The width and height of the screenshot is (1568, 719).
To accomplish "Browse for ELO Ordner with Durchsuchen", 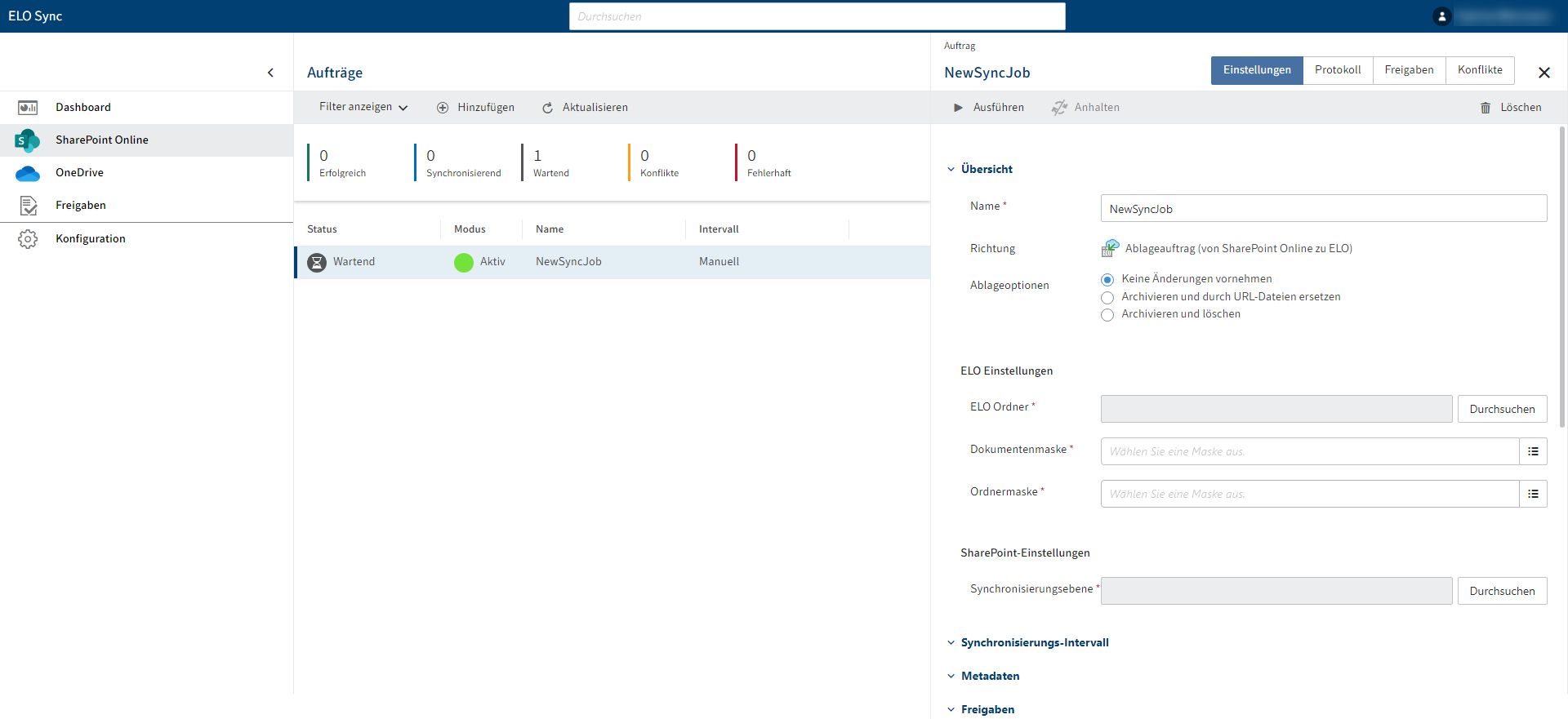I will [x=1502, y=409].
